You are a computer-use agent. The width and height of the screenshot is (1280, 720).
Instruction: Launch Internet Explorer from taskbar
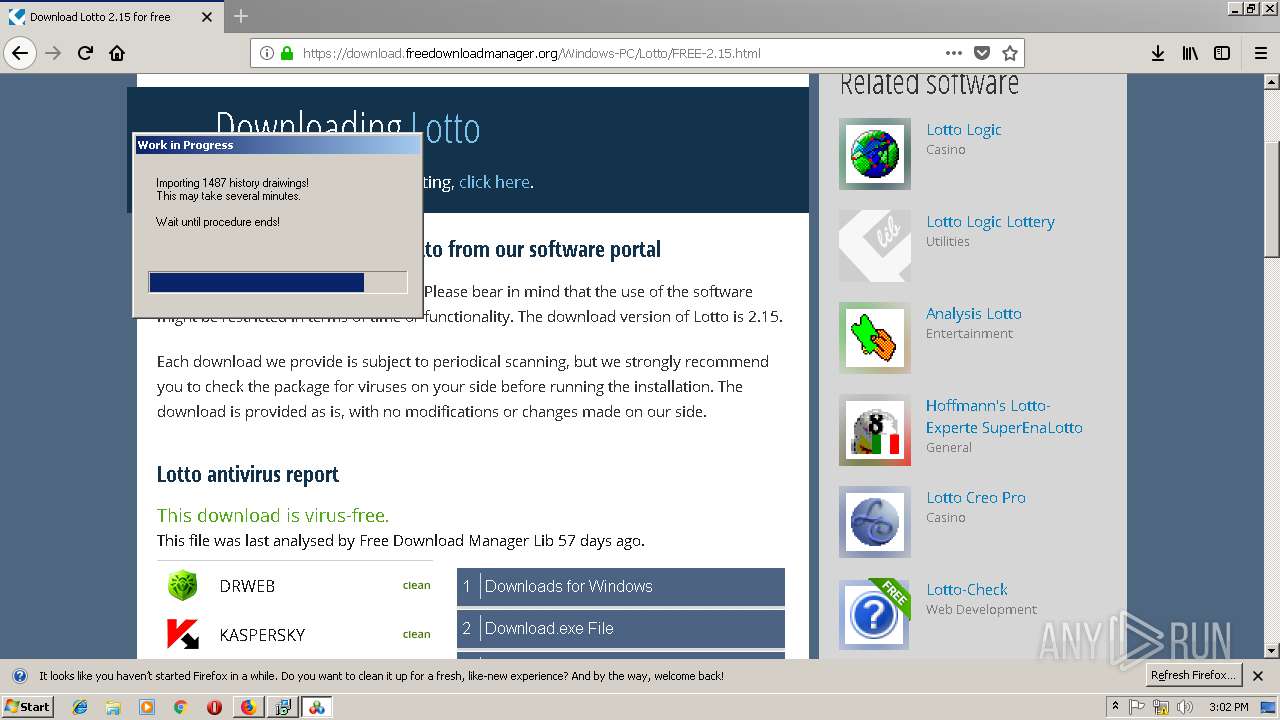pyautogui.click(x=80, y=707)
